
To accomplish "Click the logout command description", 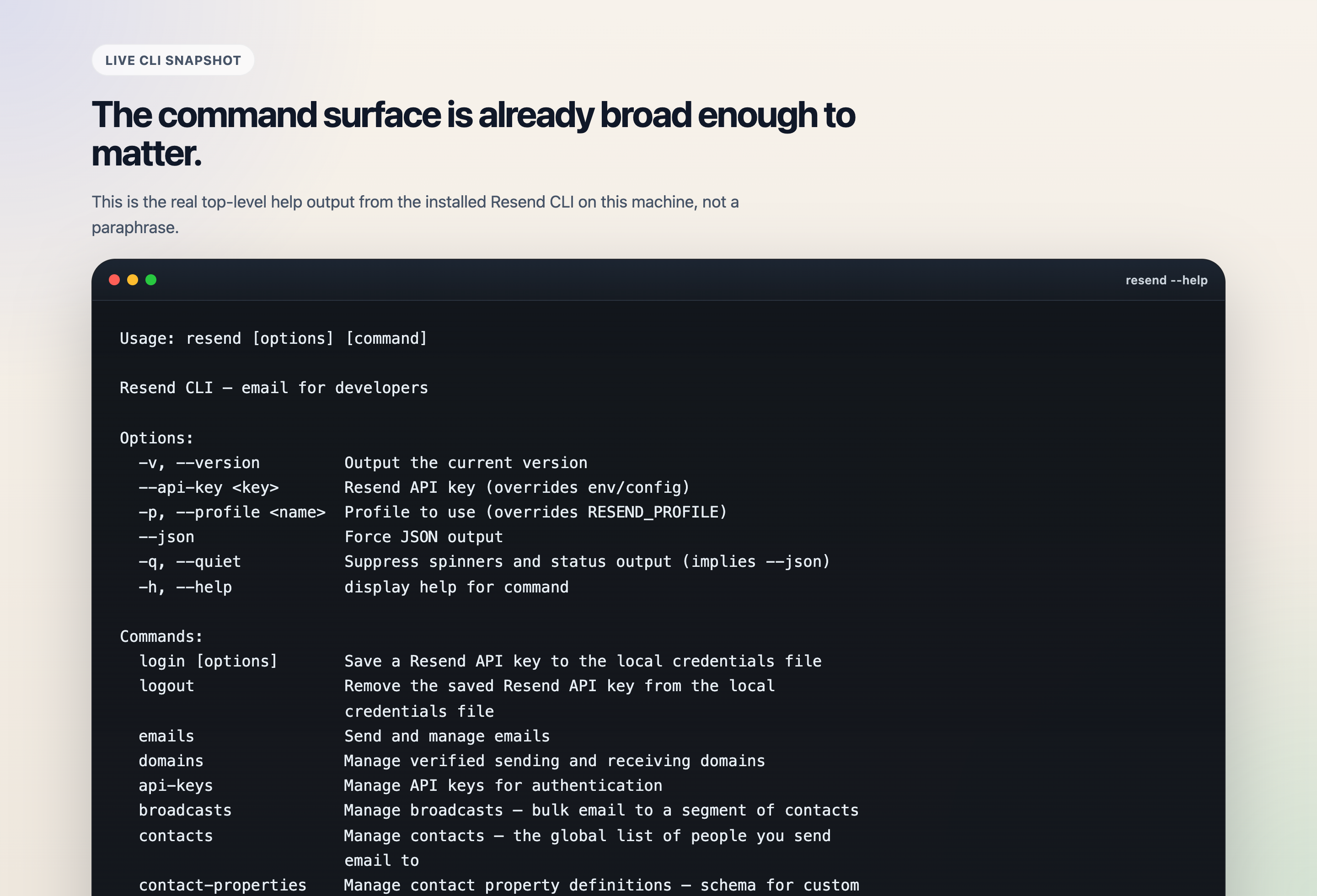I will [559, 685].
